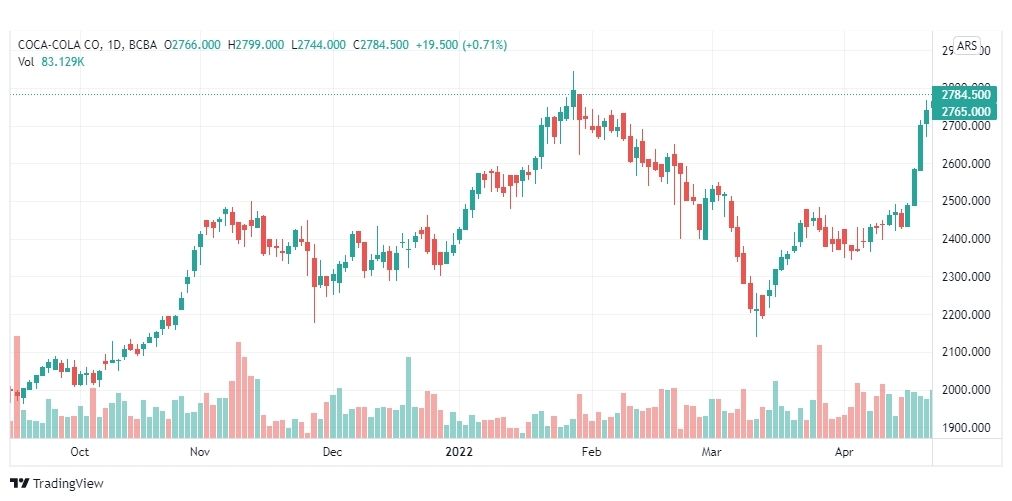Select the Feb time axis label
This screenshot has height=501, width=1012.
pyautogui.click(x=591, y=452)
